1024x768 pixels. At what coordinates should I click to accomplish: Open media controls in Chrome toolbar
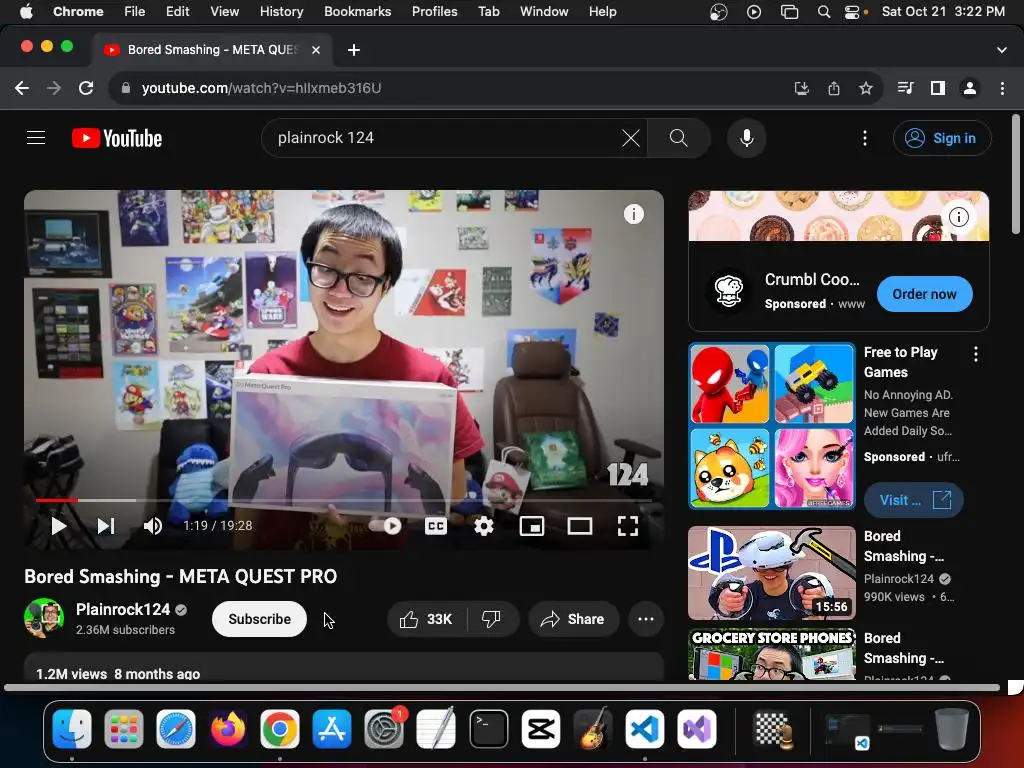coord(905,88)
